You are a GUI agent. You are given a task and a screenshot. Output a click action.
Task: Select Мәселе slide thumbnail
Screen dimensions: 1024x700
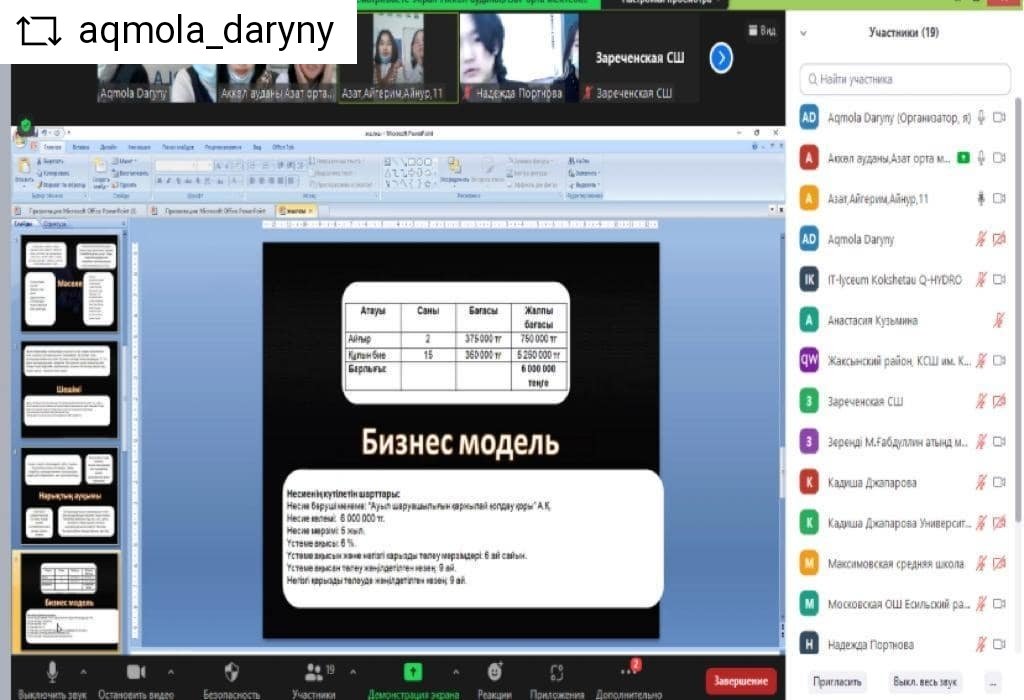(69, 283)
